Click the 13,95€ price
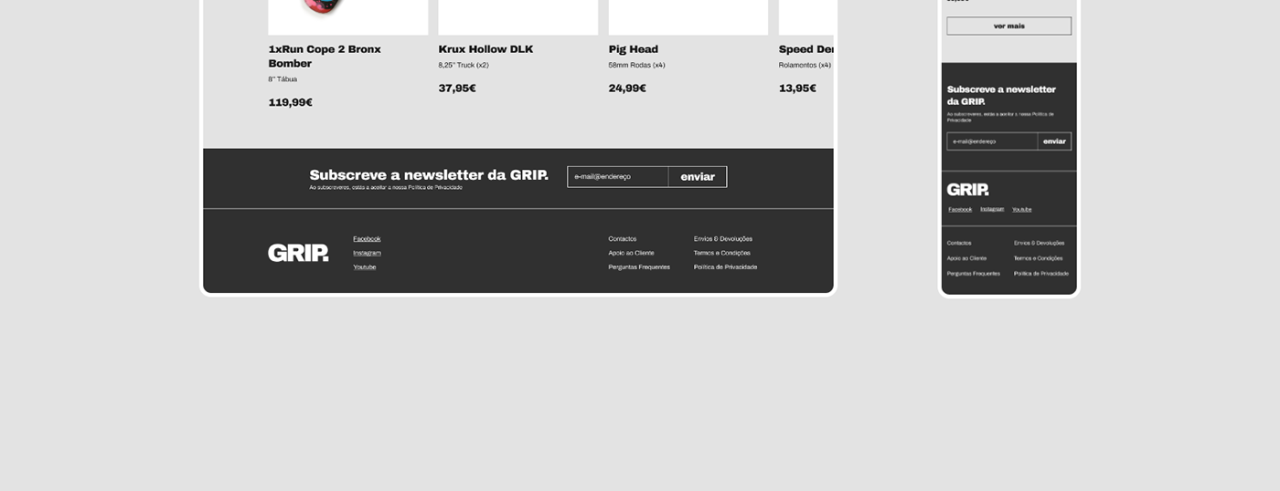The image size is (1280, 491). point(797,88)
